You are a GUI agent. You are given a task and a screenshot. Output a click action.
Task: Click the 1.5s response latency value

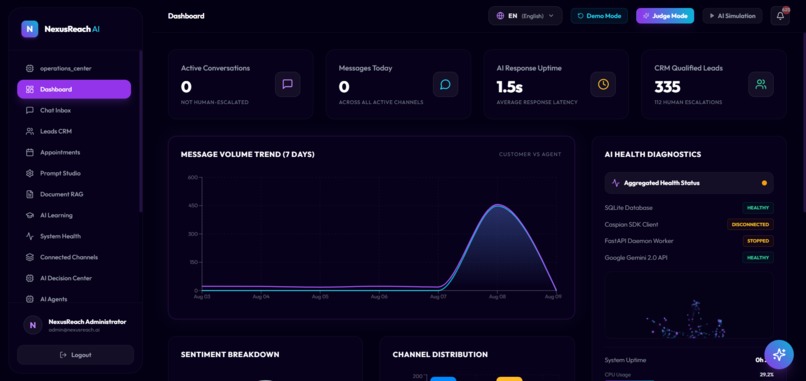tap(509, 87)
